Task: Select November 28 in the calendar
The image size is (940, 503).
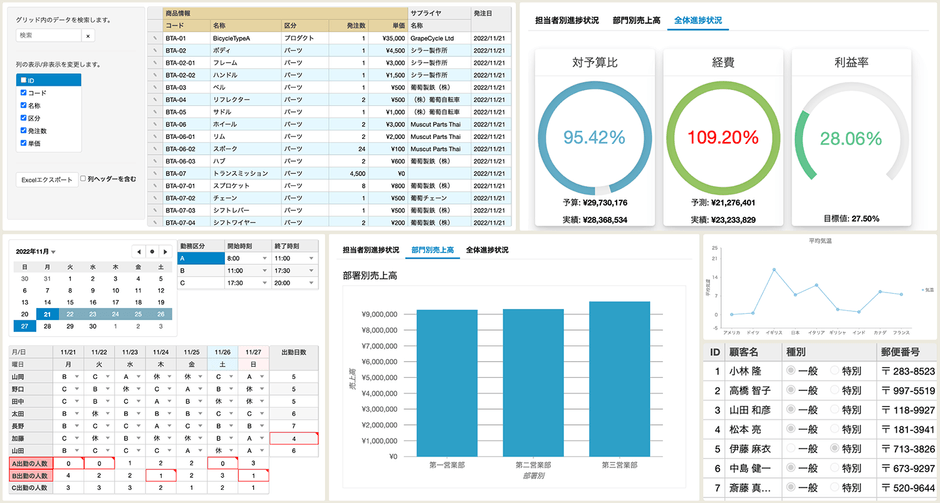Action: 48,325
